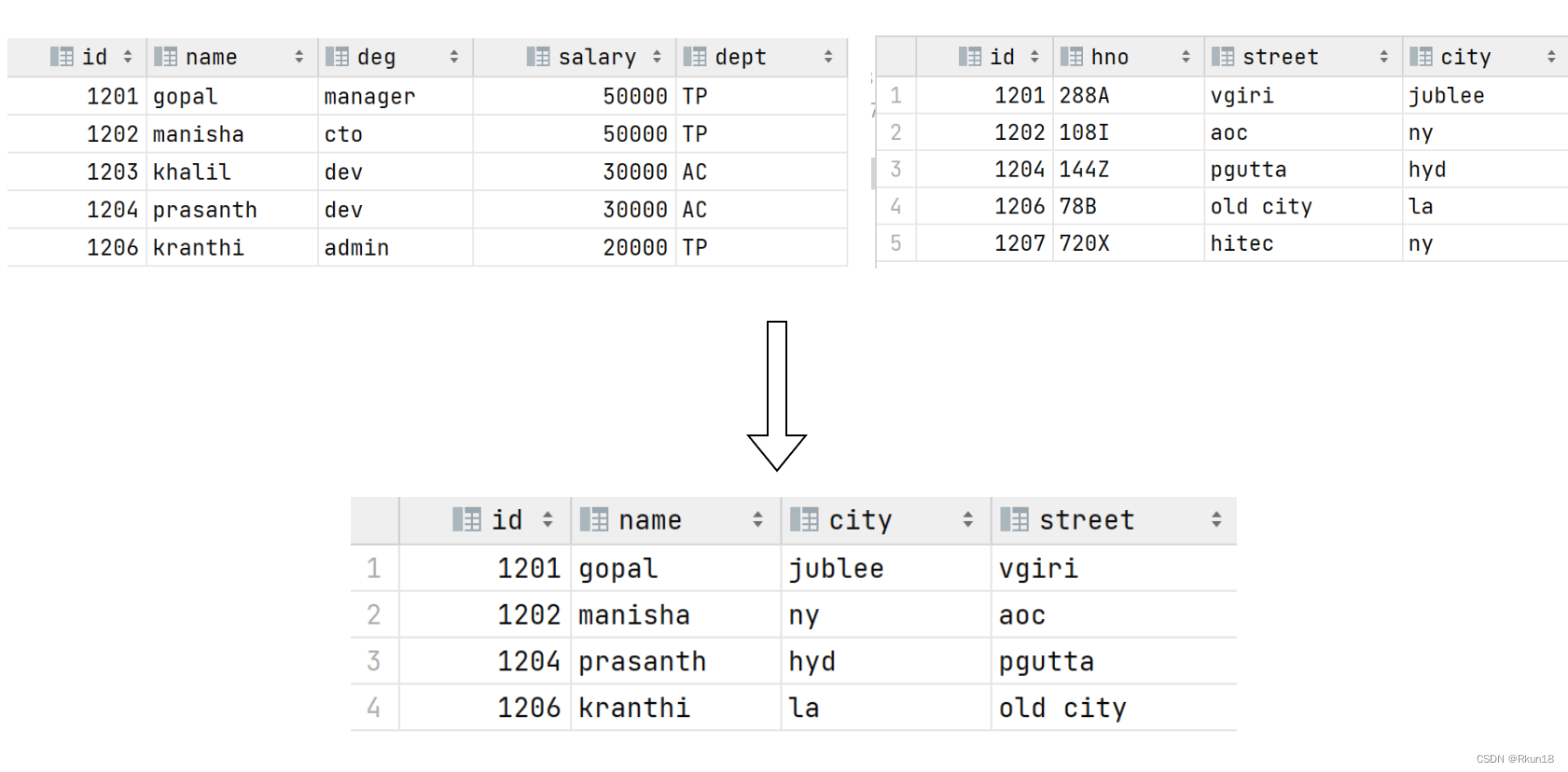Screen dimensions: 1568x772
Task: Click the deg column table icon
Action: pos(337,57)
